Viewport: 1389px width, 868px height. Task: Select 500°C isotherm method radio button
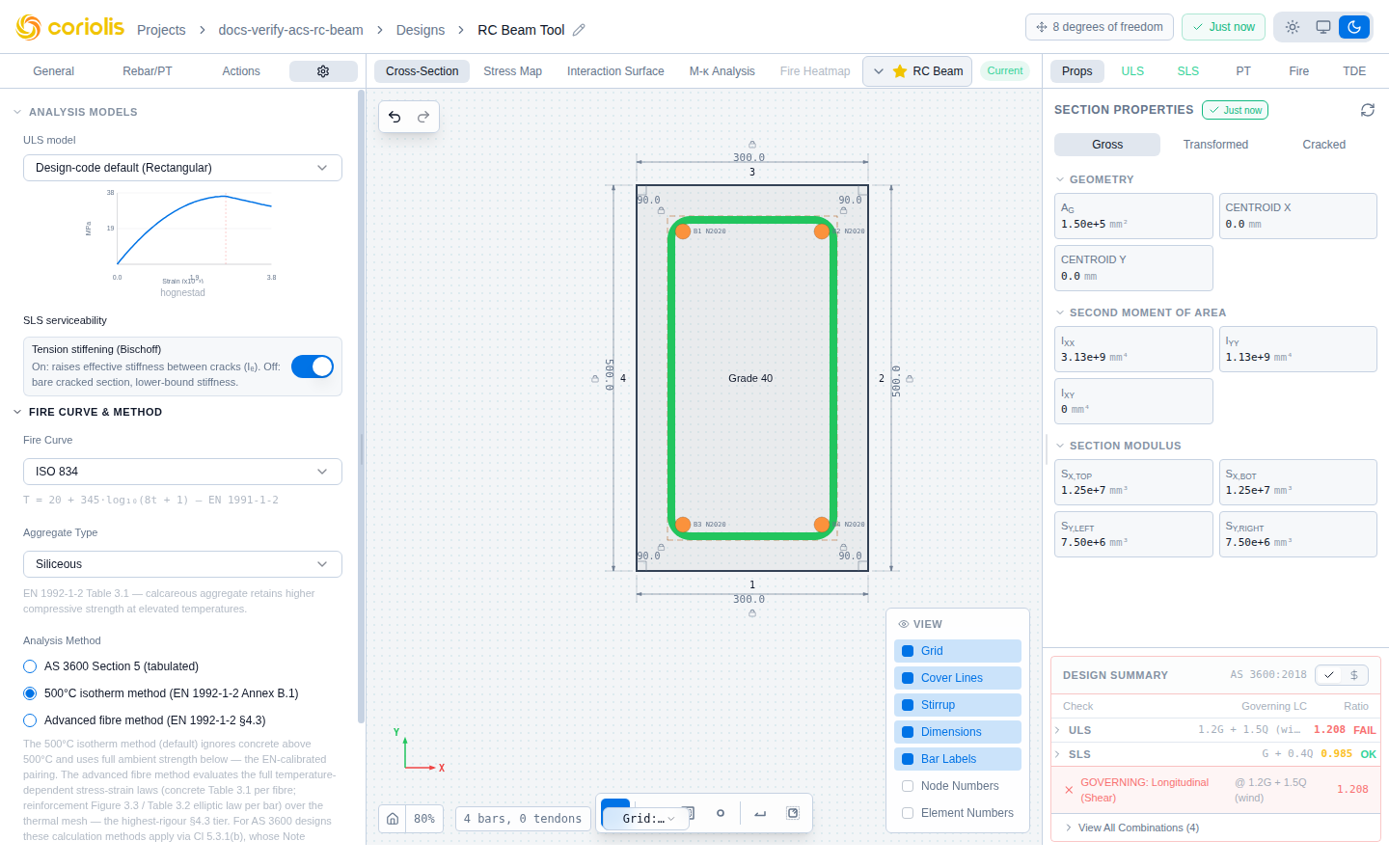[30, 693]
